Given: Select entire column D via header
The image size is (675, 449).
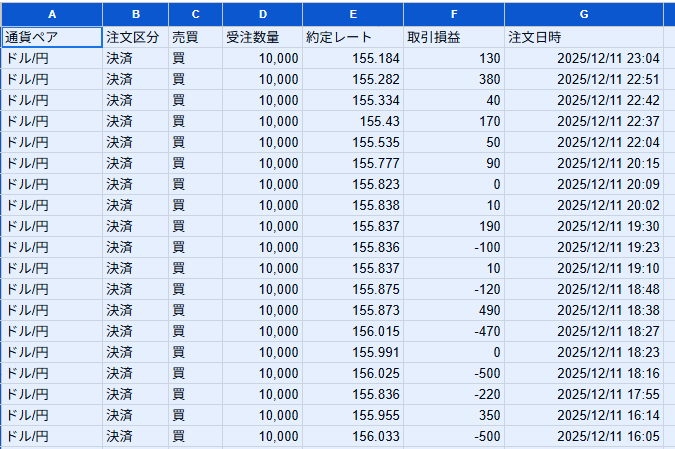Looking at the screenshot, I should pos(262,14).
